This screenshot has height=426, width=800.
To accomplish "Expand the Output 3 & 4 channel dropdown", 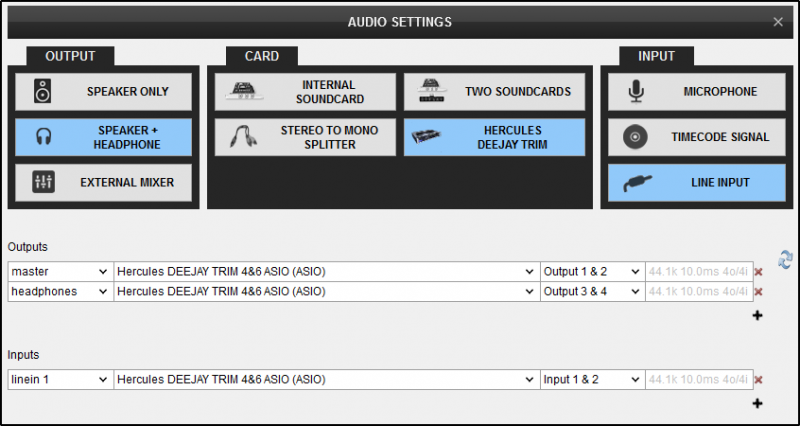I will point(593,292).
